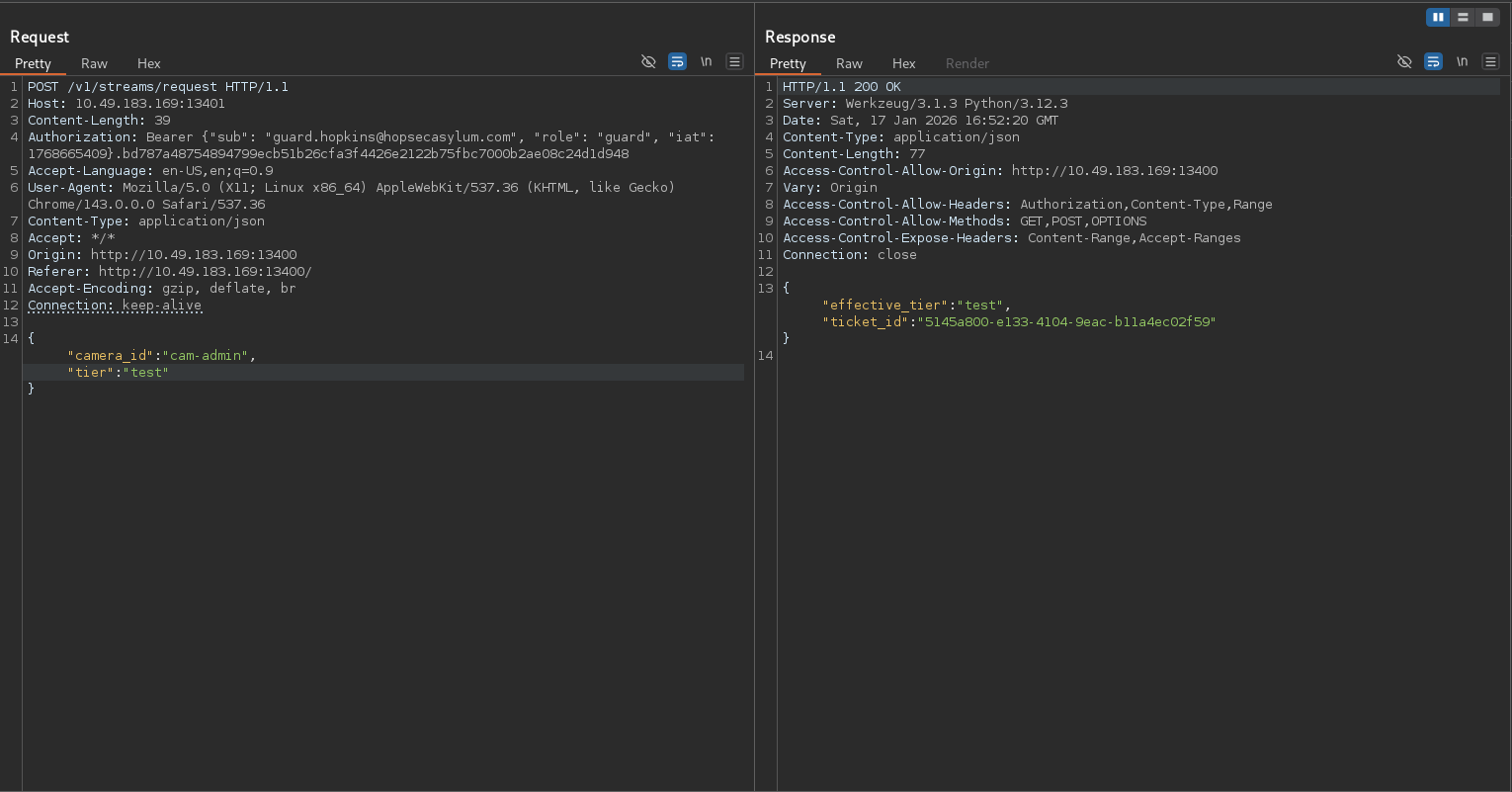Open the Response Hex tab
Screen dimensions: 1512x792
(903, 63)
